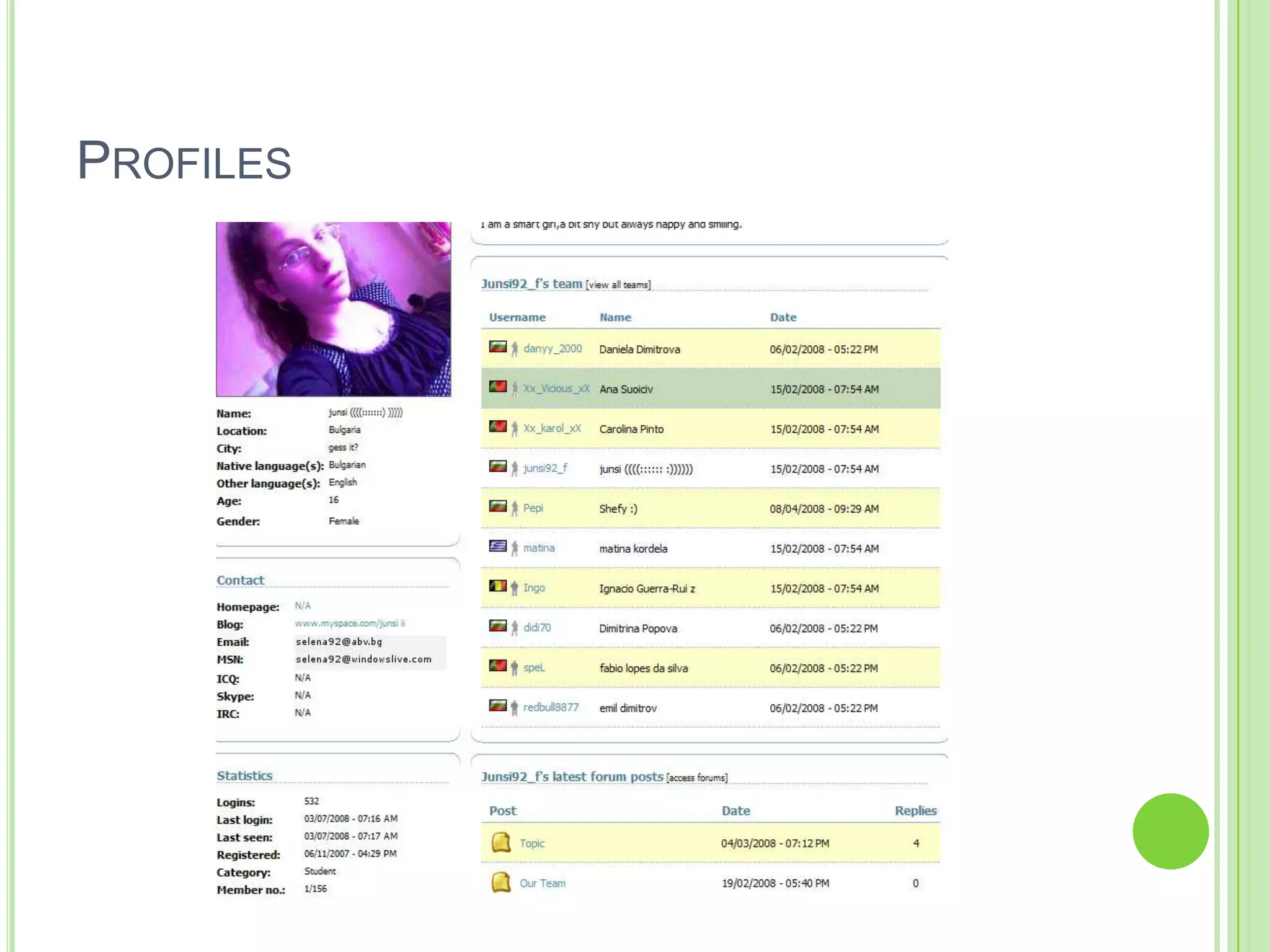Open the myspace blog link

[350, 624]
